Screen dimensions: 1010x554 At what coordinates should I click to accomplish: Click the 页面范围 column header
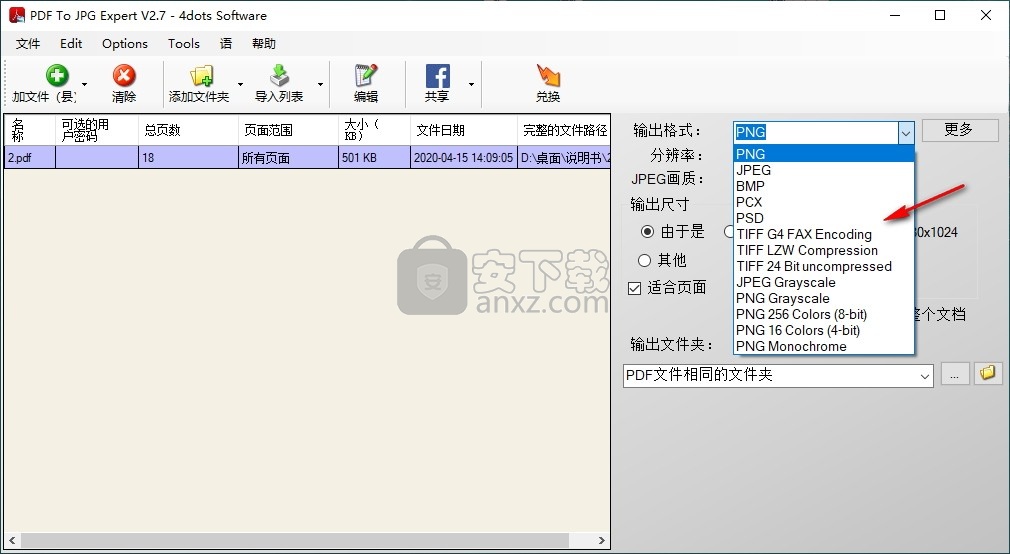(288, 130)
